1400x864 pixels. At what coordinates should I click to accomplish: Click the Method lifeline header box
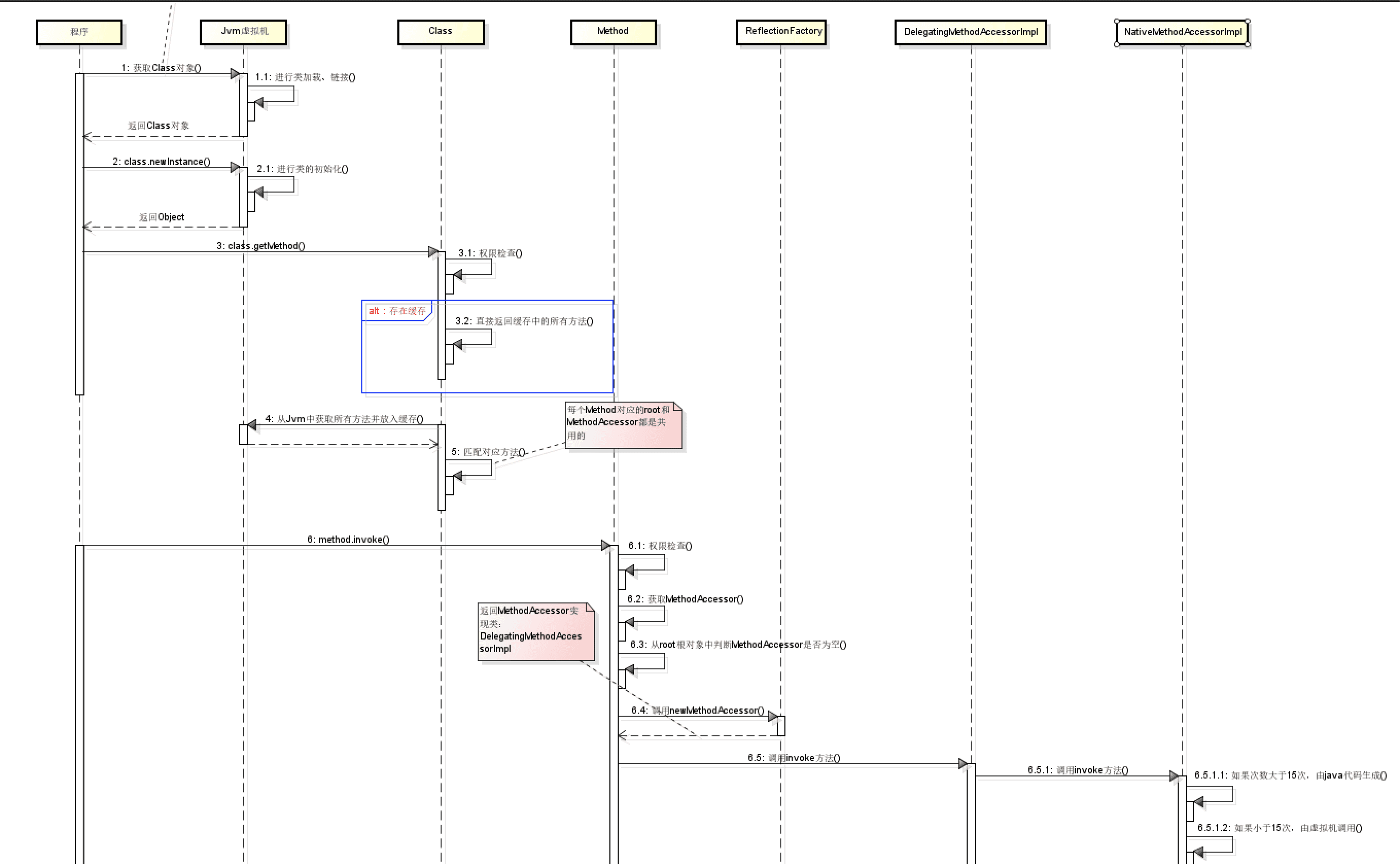pos(613,32)
